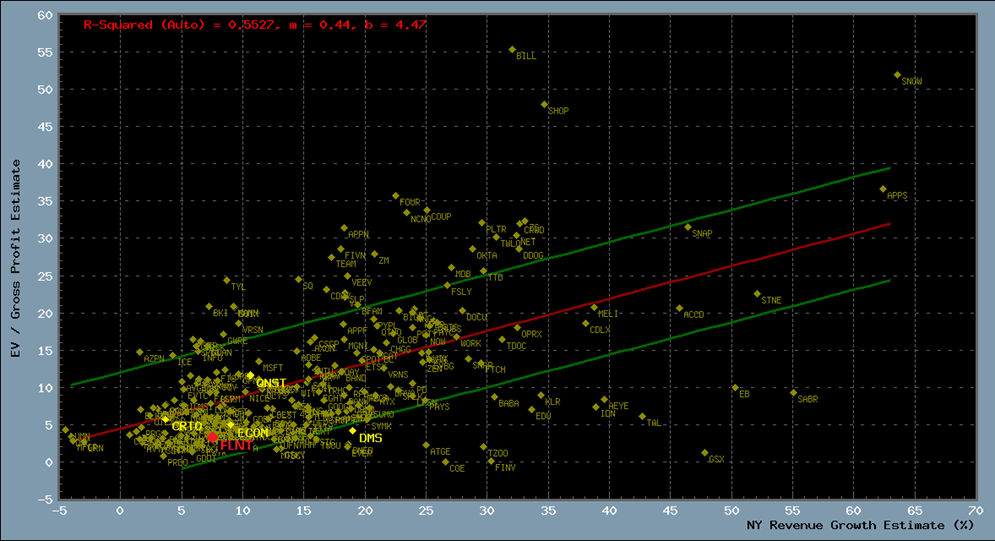Screen dimensions: 995x541
Task: Click the highlighted QNST label
Action: pos(272,383)
